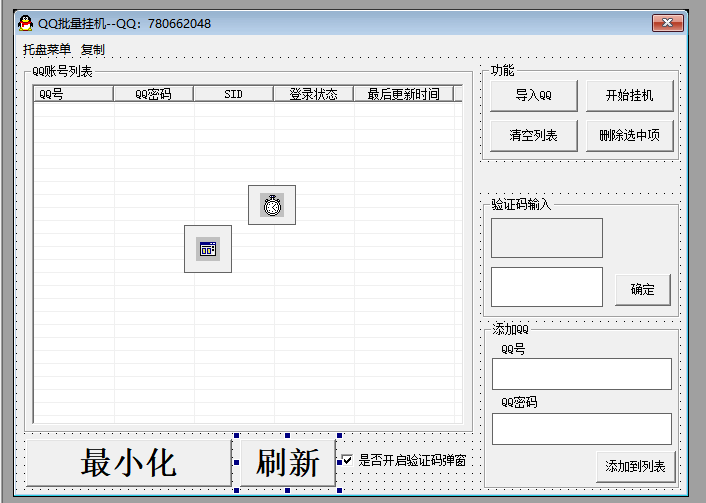
Task: Click the captcha image display box
Action: coord(547,238)
